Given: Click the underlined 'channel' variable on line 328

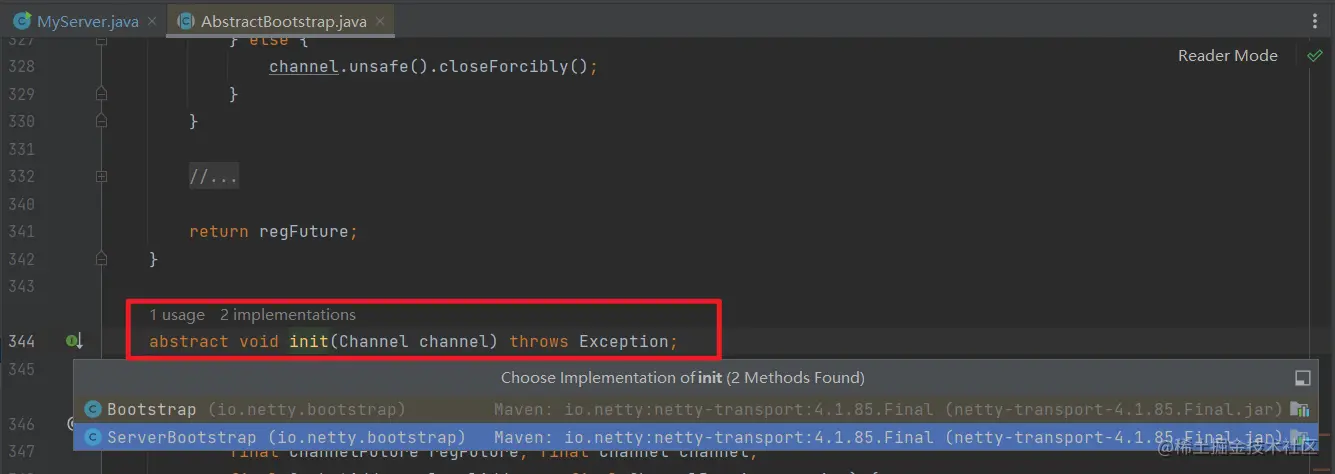Looking at the screenshot, I should pos(304,67).
